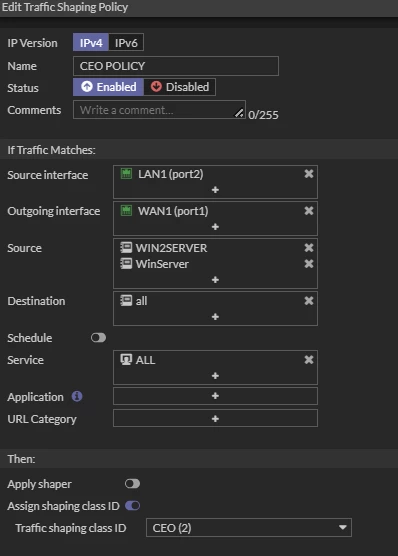Image resolution: width=398 pixels, height=556 pixels.
Task: Add another Source address entry
Action: point(215,280)
